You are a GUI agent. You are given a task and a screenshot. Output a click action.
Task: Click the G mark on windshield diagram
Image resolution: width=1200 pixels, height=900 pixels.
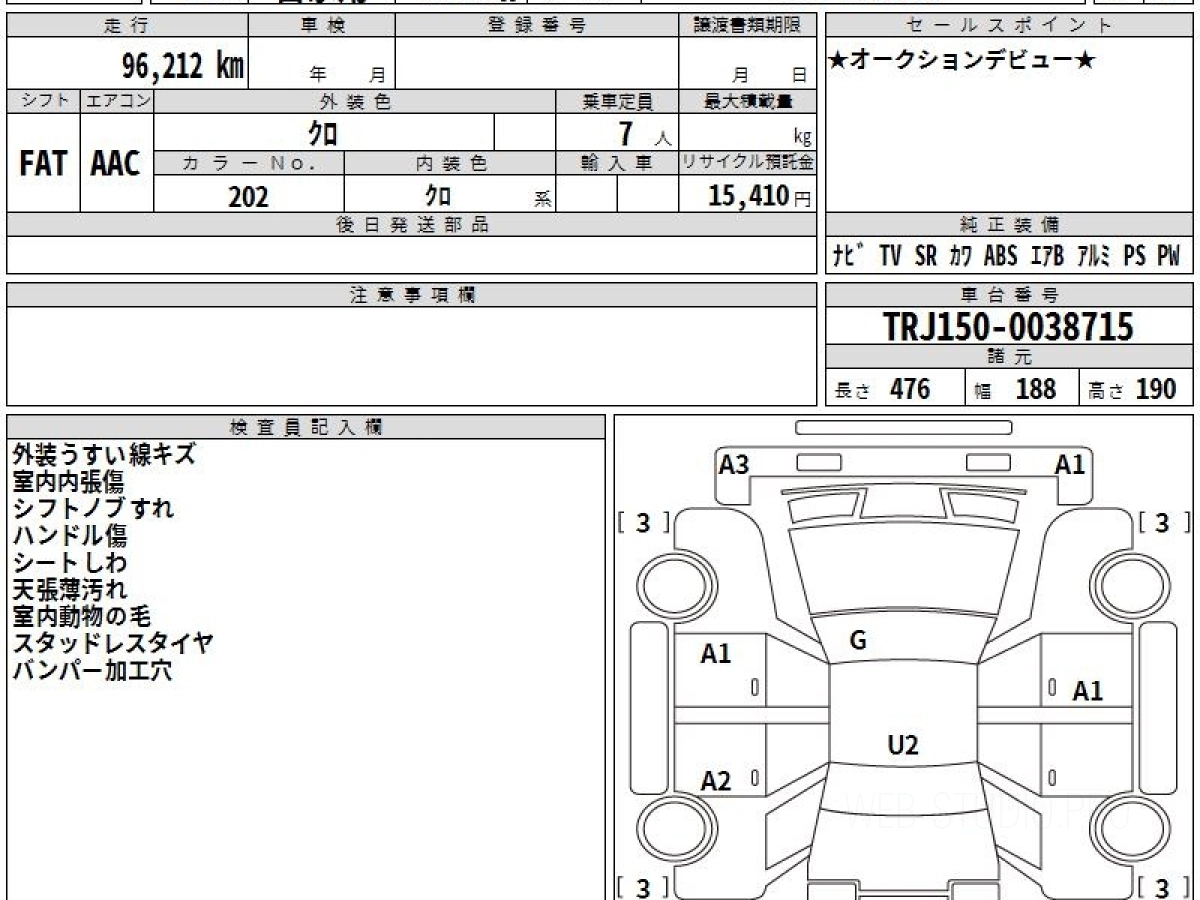point(858,641)
